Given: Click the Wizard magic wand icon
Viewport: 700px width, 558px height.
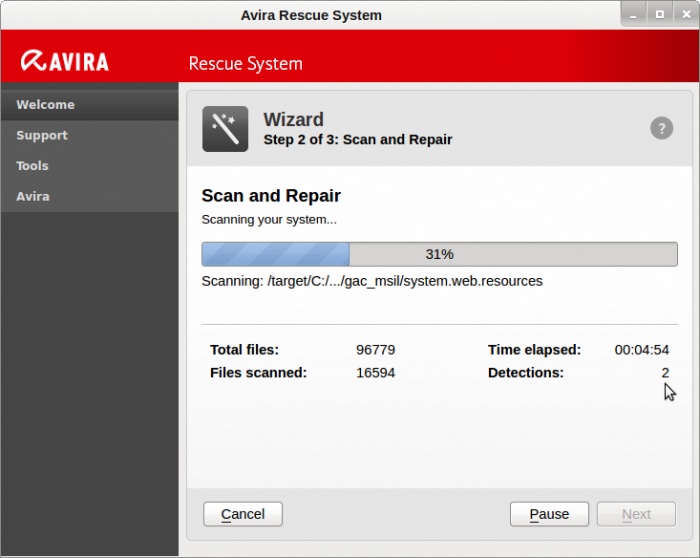Looking at the screenshot, I should [225, 129].
